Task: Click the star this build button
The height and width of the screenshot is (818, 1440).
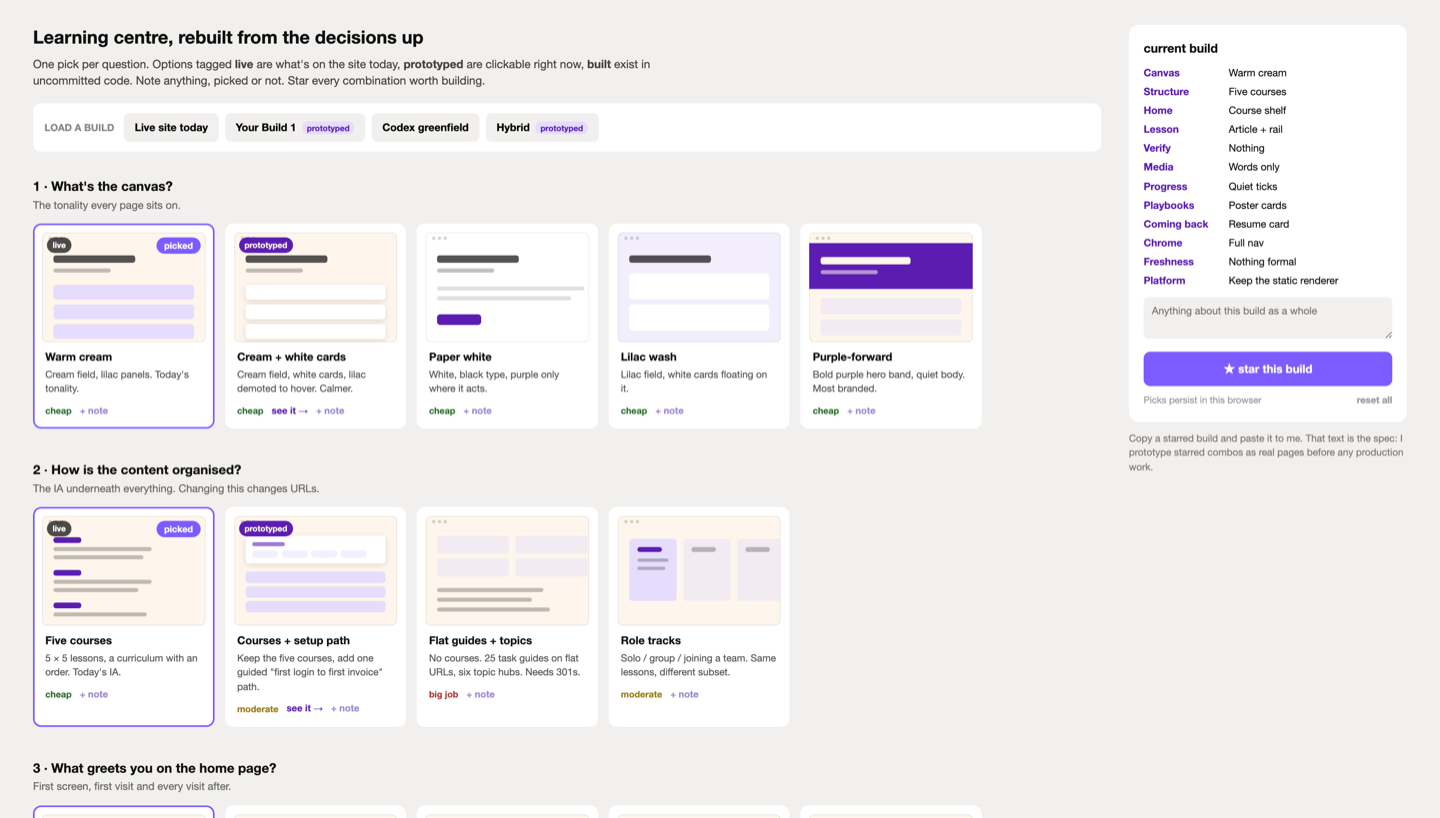Action: click(x=1267, y=369)
